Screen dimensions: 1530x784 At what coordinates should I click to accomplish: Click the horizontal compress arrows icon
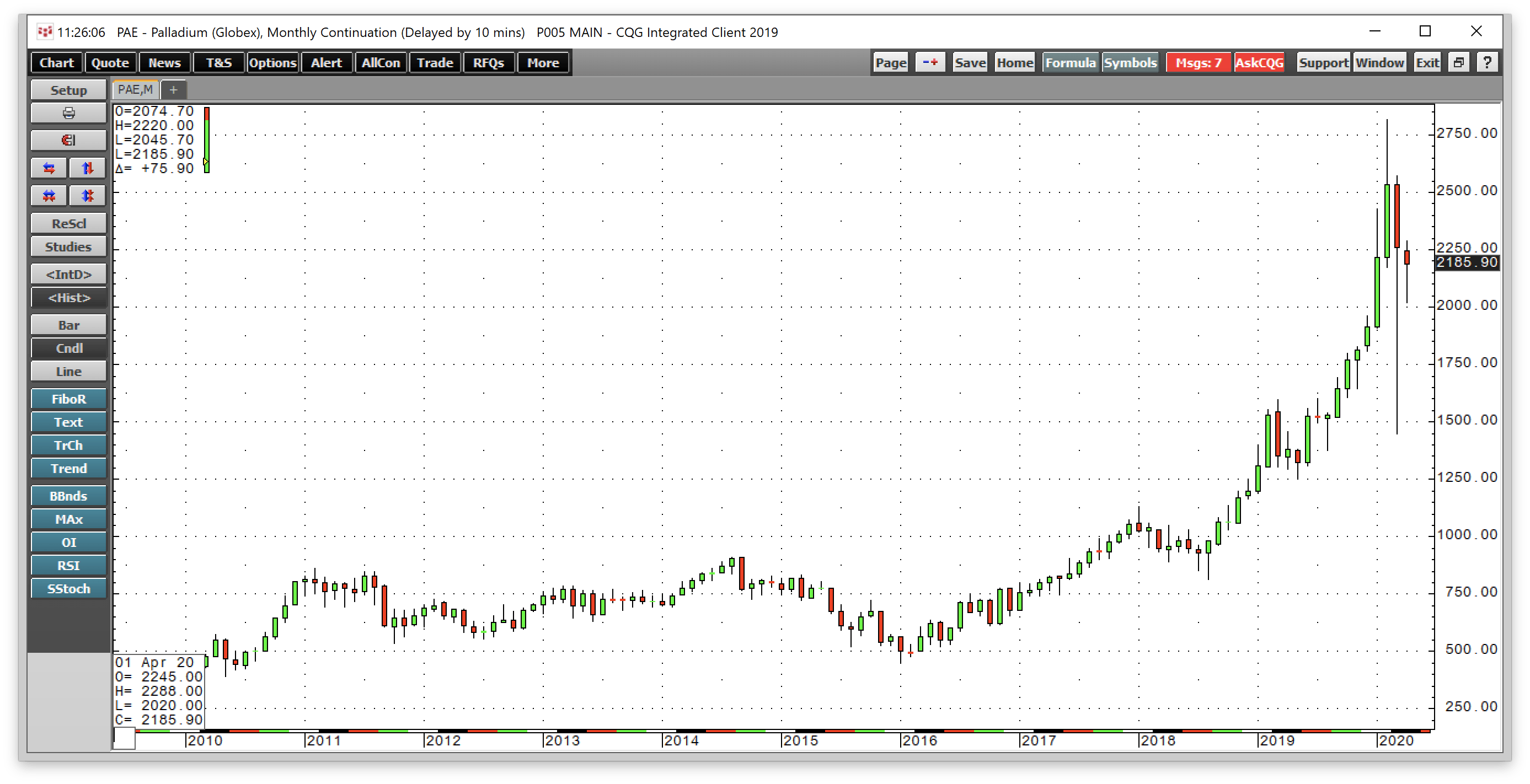coord(49,195)
